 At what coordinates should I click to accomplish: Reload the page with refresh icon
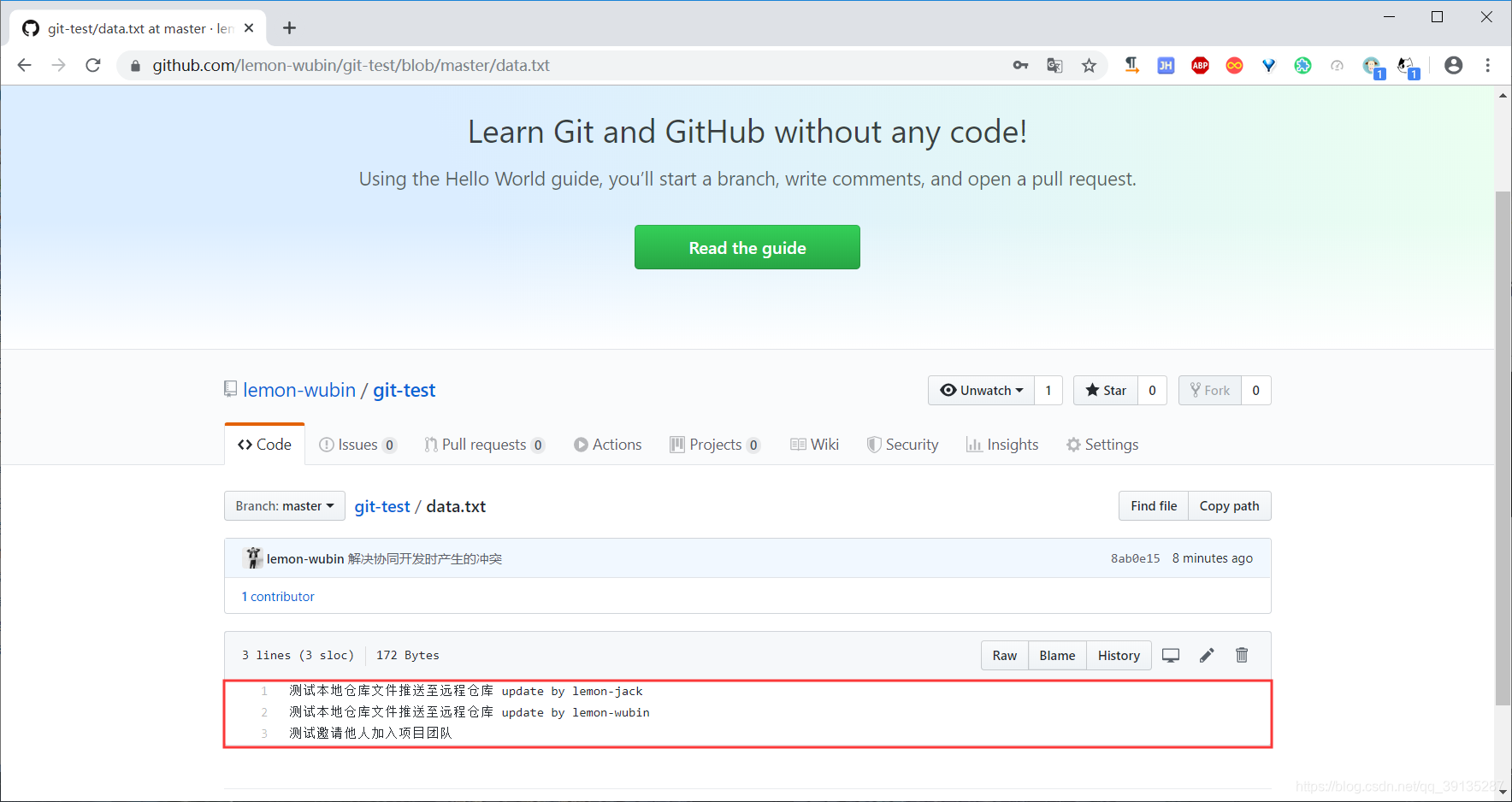(x=93, y=65)
